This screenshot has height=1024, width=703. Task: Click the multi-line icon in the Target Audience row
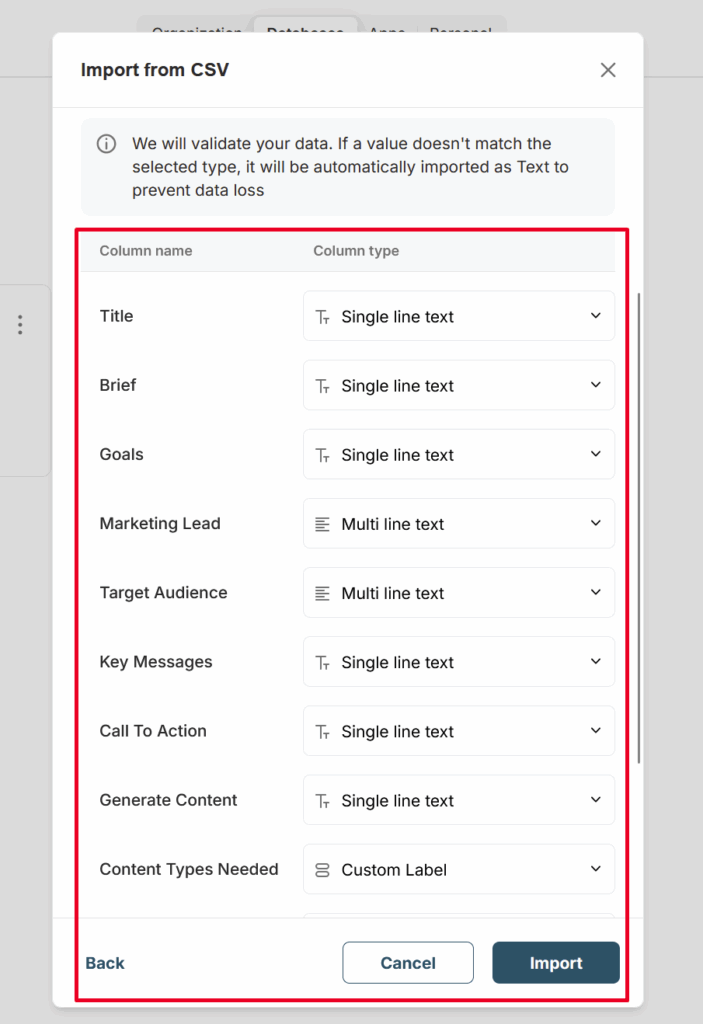tap(322, 593)
